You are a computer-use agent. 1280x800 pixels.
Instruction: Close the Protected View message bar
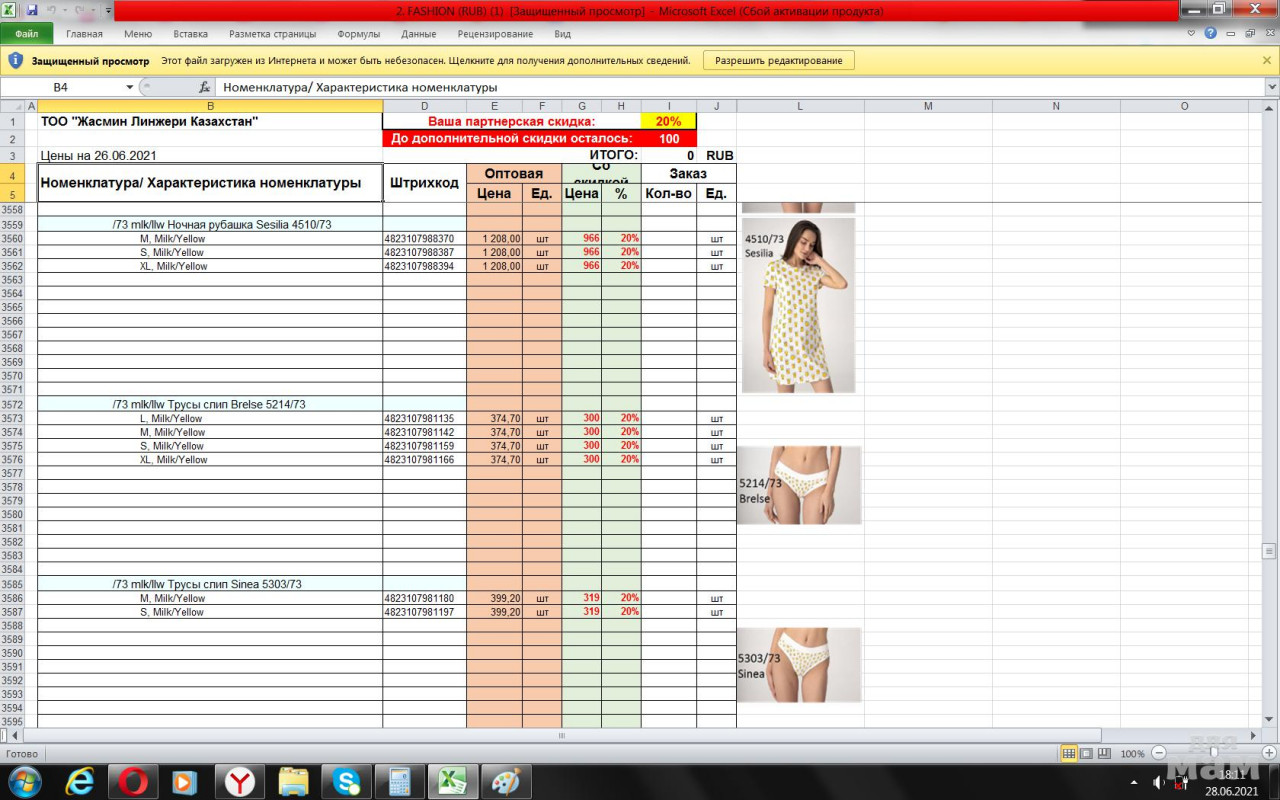(x=1267, y=60)
